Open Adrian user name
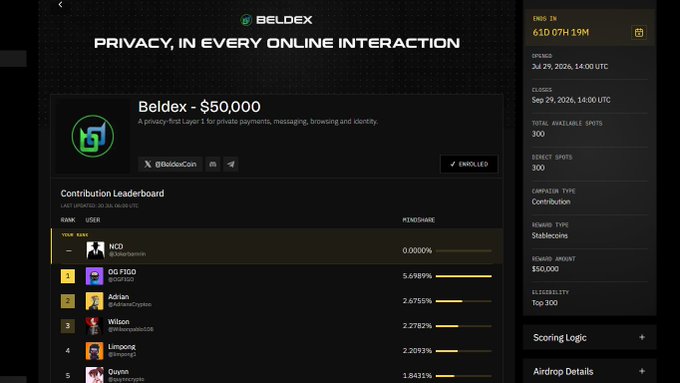The width and height of the screenshot is (680, 383). [x=118, y=297]
